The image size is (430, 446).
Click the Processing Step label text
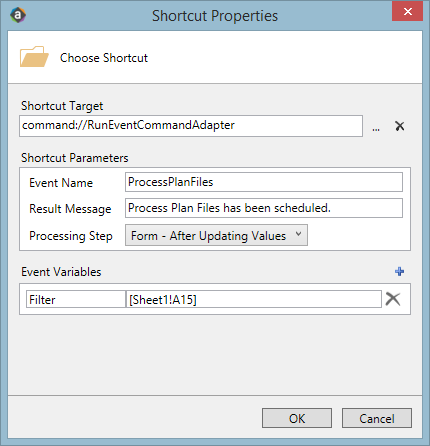(x=71, y=236)
